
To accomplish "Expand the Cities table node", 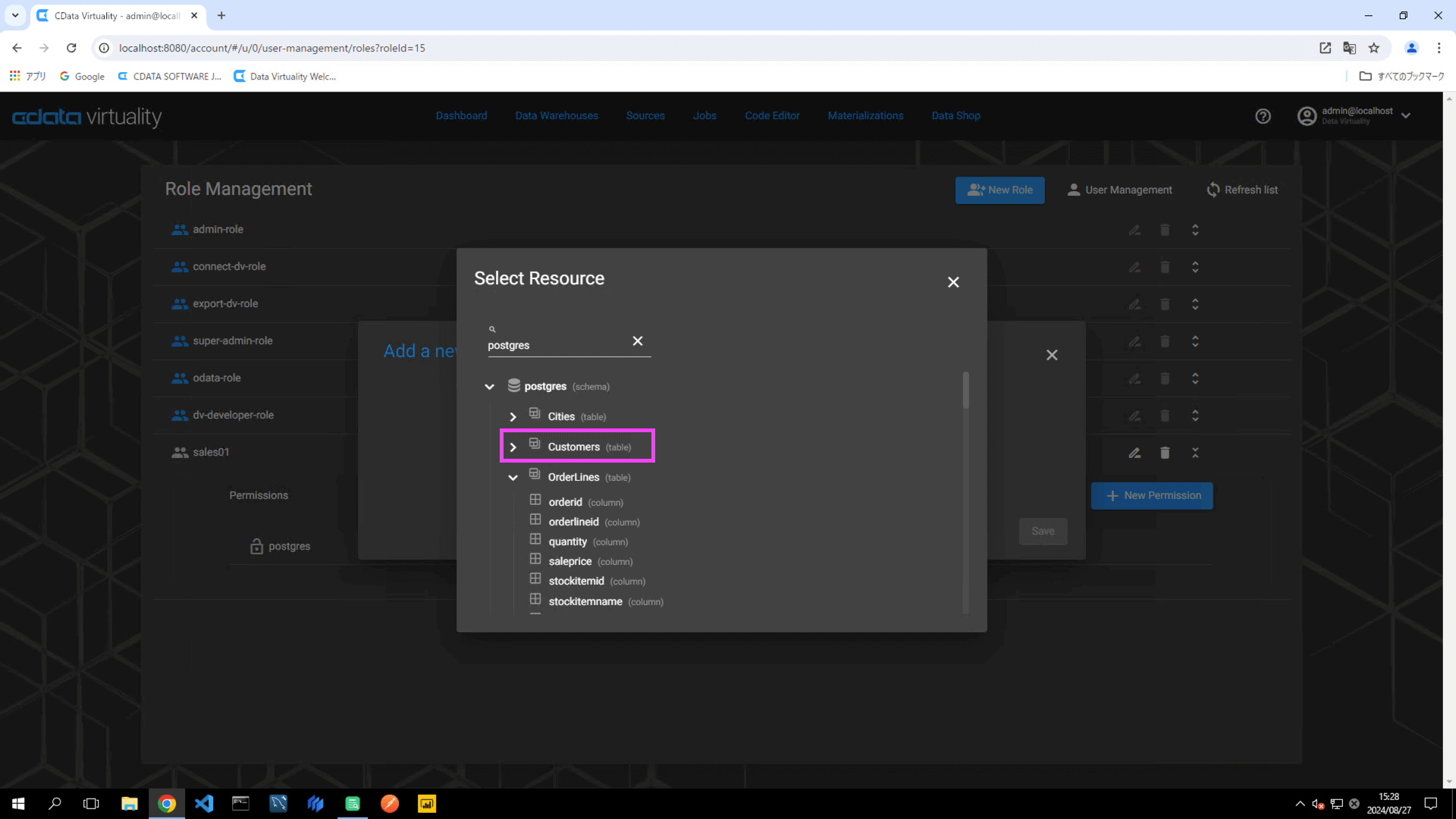I will pos(513,417).
